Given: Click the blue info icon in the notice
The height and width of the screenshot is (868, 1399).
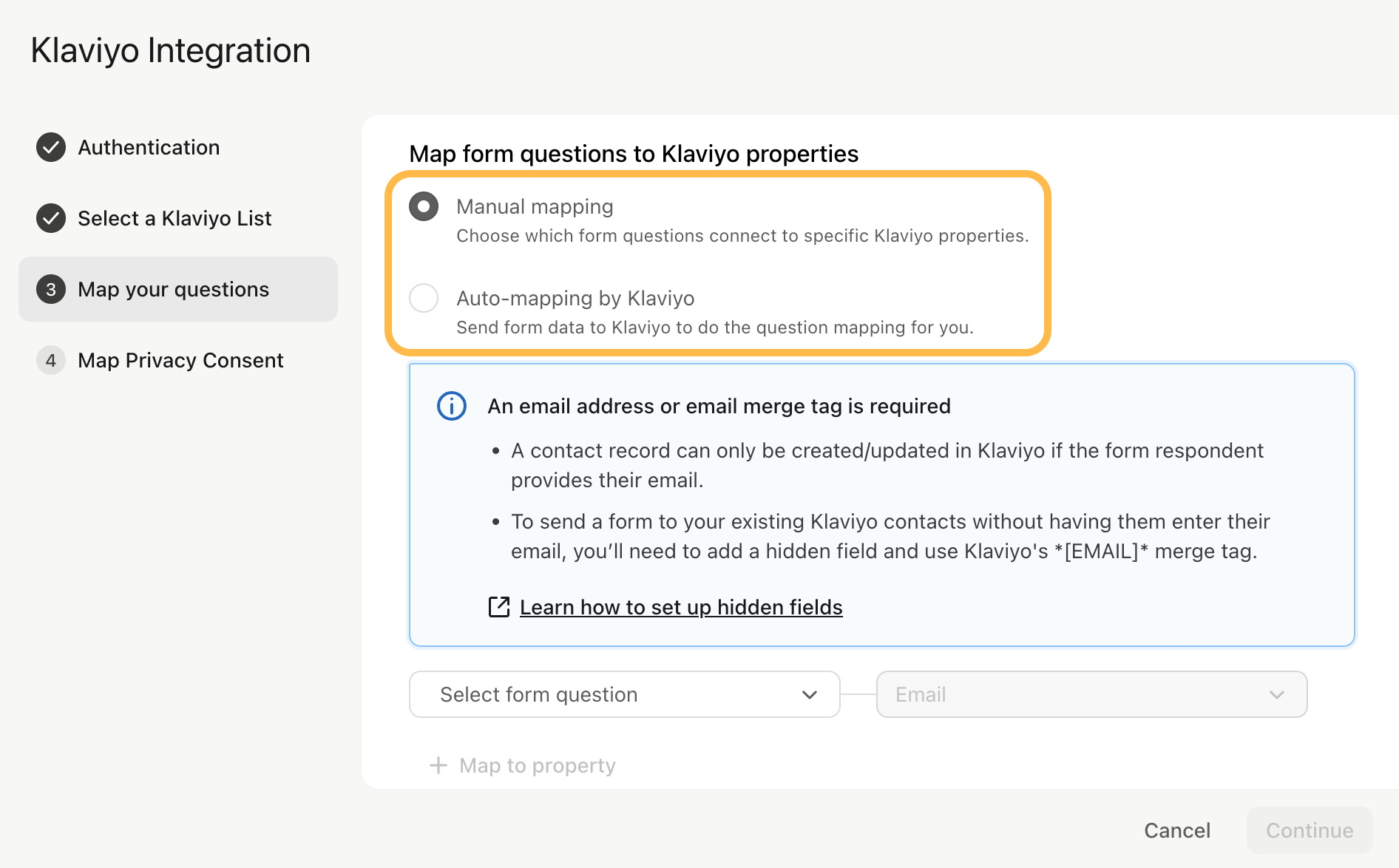Looking at the screenshot, I should 452,406.
